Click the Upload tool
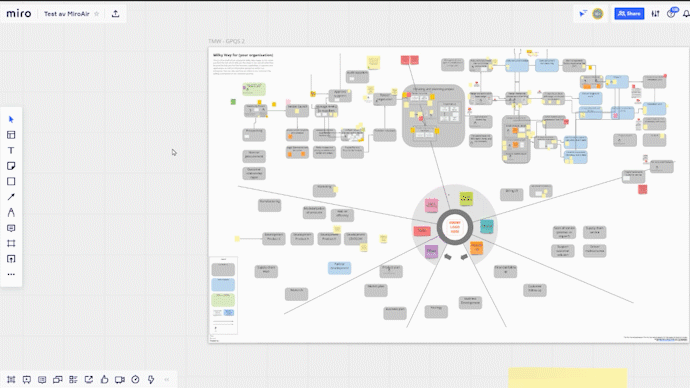The image size is (690, 388). tap(11, 259)
